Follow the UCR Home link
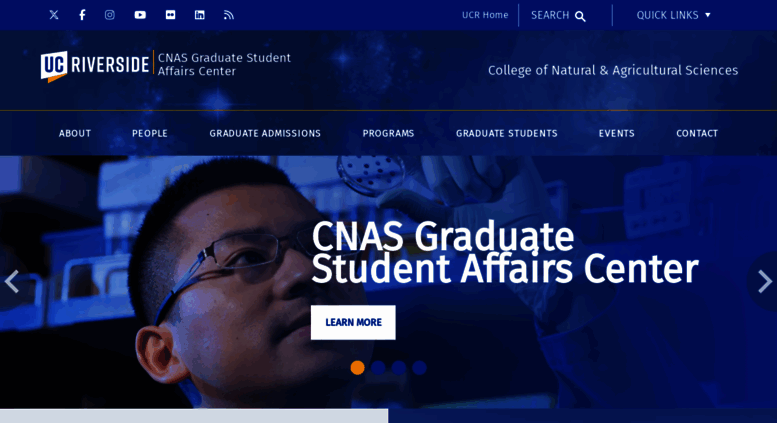Screen dimensions: 777x423 point(485,15)
